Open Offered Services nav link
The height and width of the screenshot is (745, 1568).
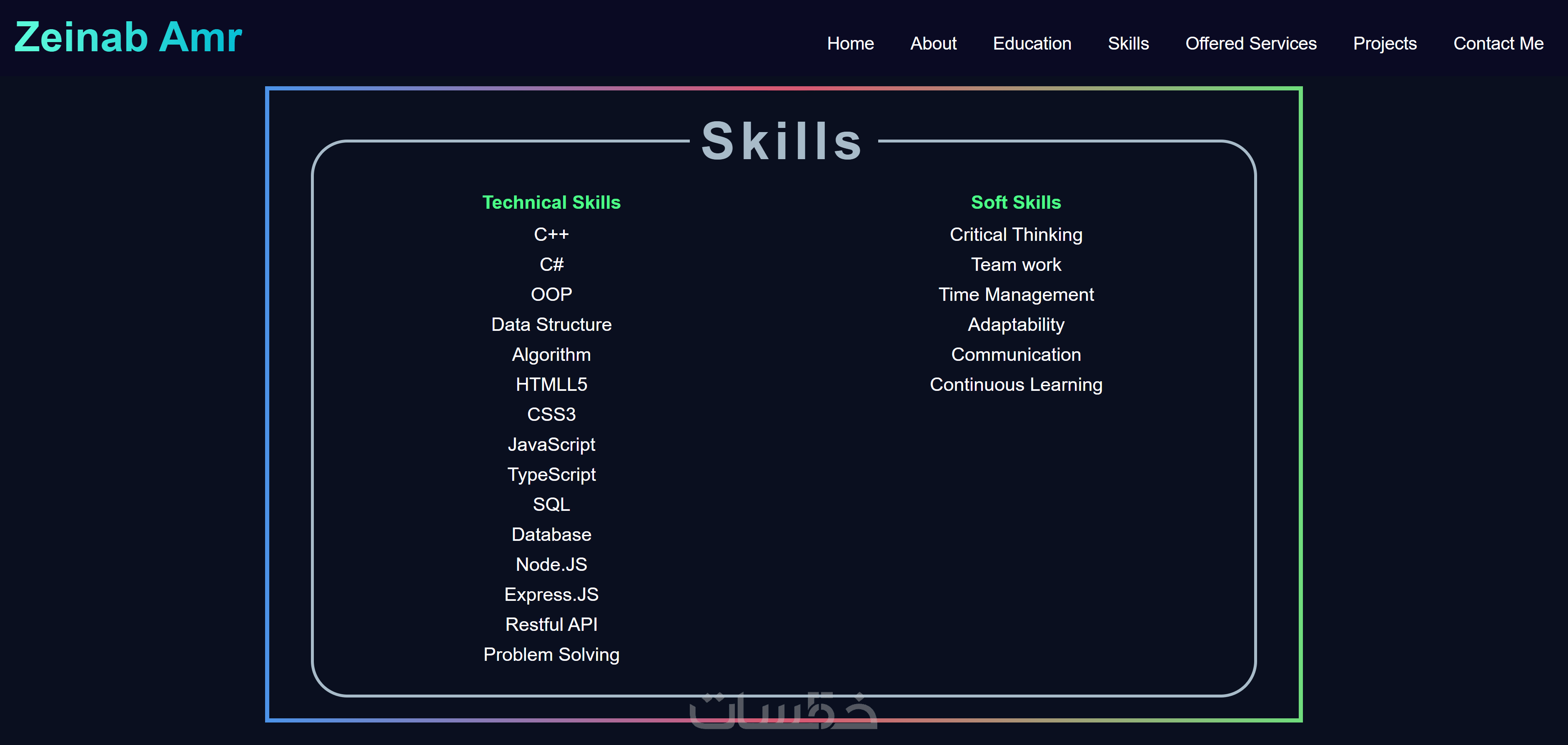1250,44
